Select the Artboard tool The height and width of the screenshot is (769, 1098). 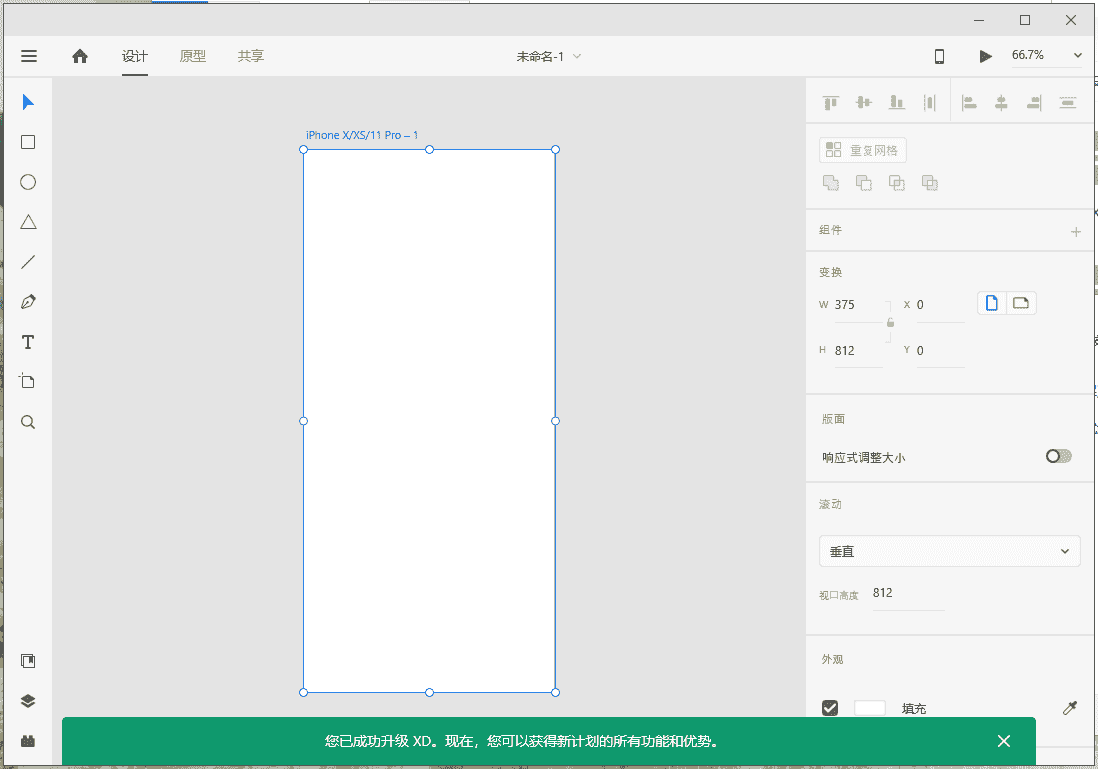click(28, 382)
